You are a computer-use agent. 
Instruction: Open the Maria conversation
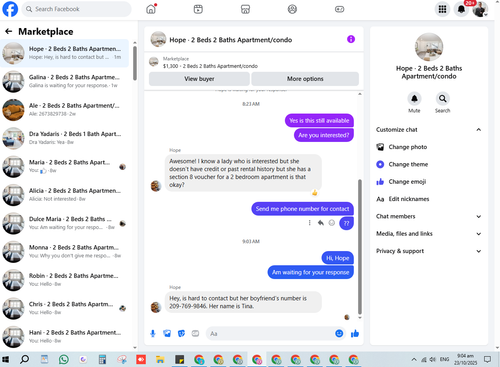(64, 166)
